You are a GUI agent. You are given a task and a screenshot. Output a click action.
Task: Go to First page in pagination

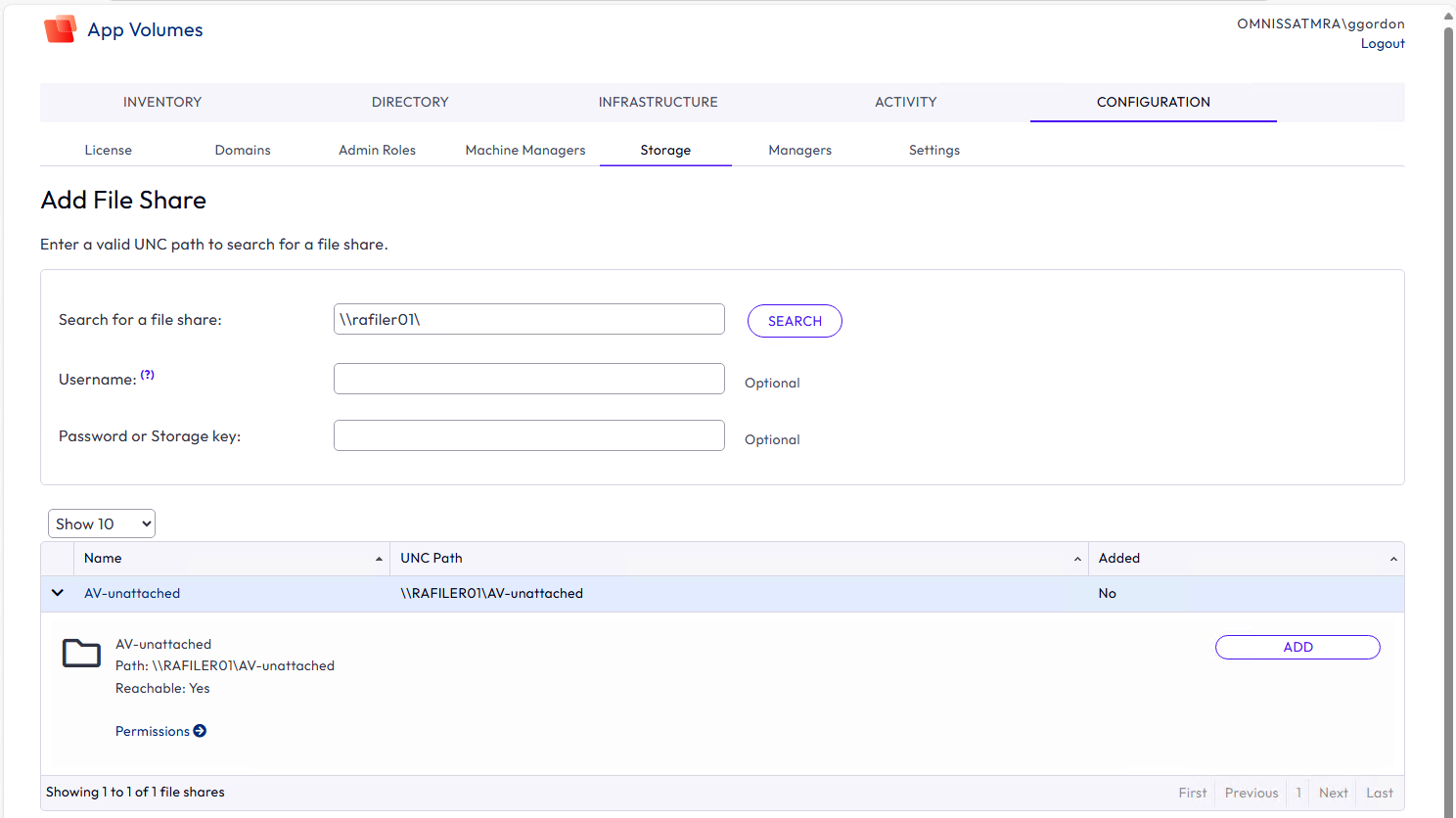click(x=1193, y=793)
